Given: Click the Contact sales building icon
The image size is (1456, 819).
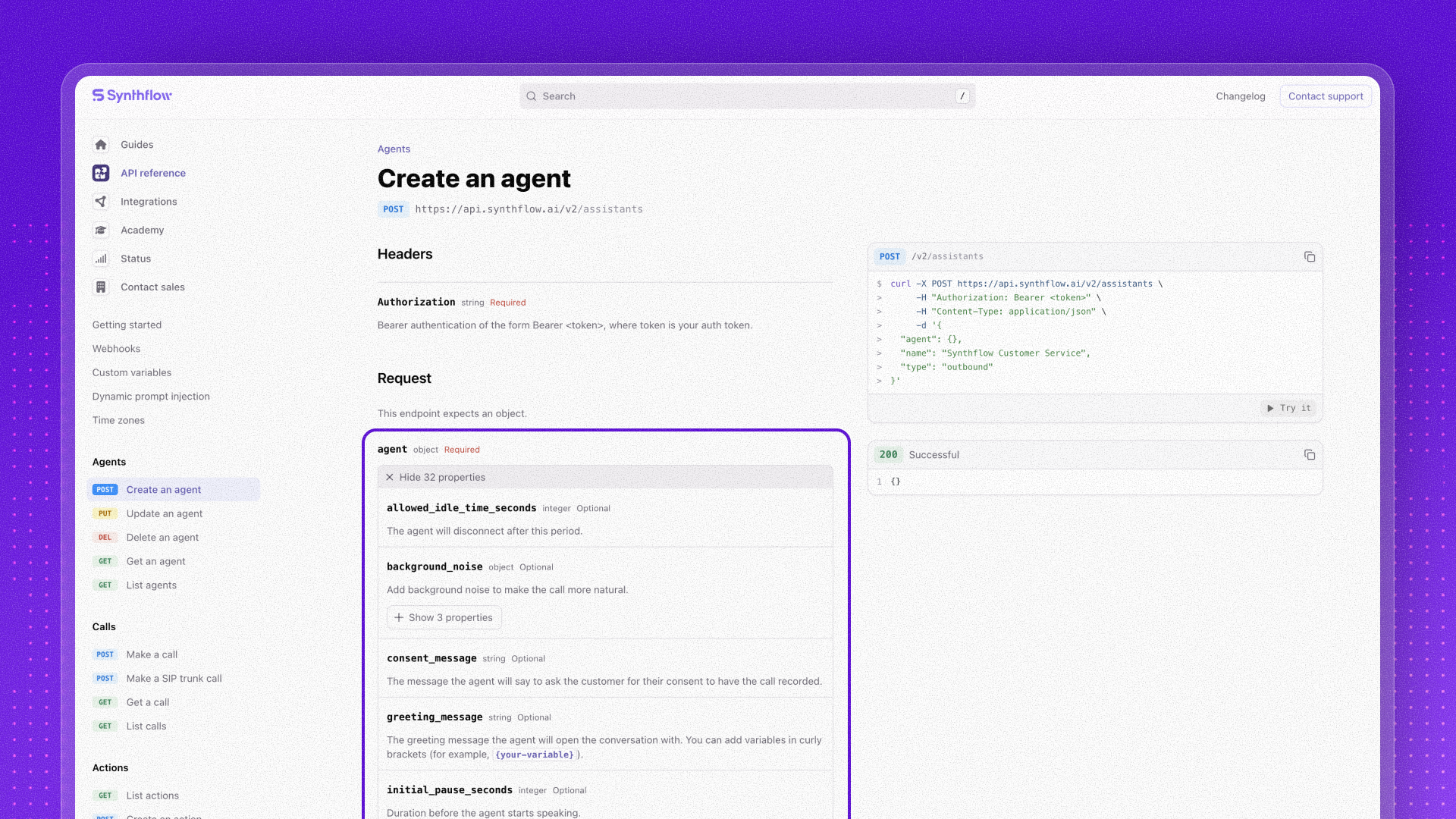Looking at the screenshot, I should point(101,287).
